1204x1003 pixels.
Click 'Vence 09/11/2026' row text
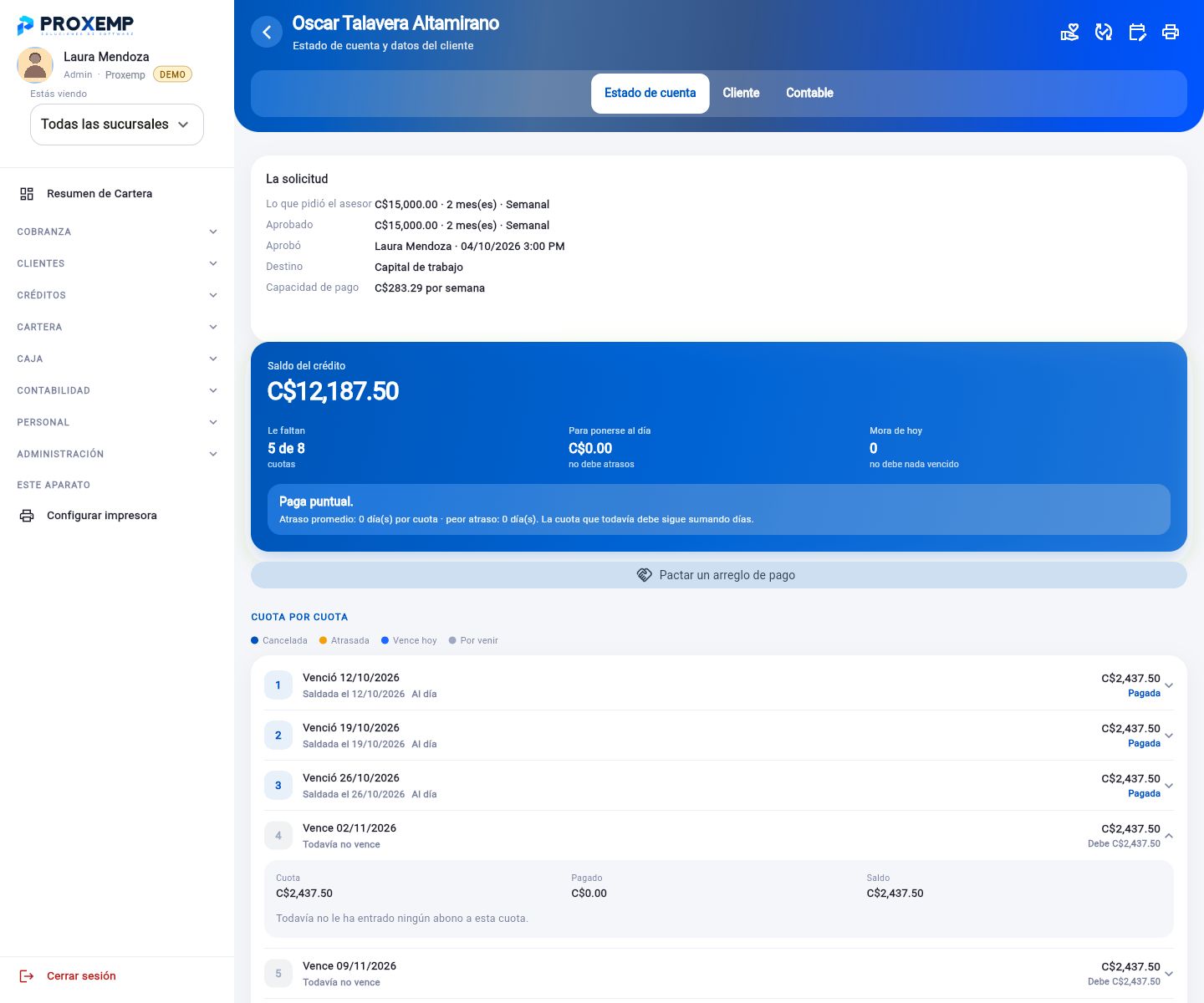[349, 966]
